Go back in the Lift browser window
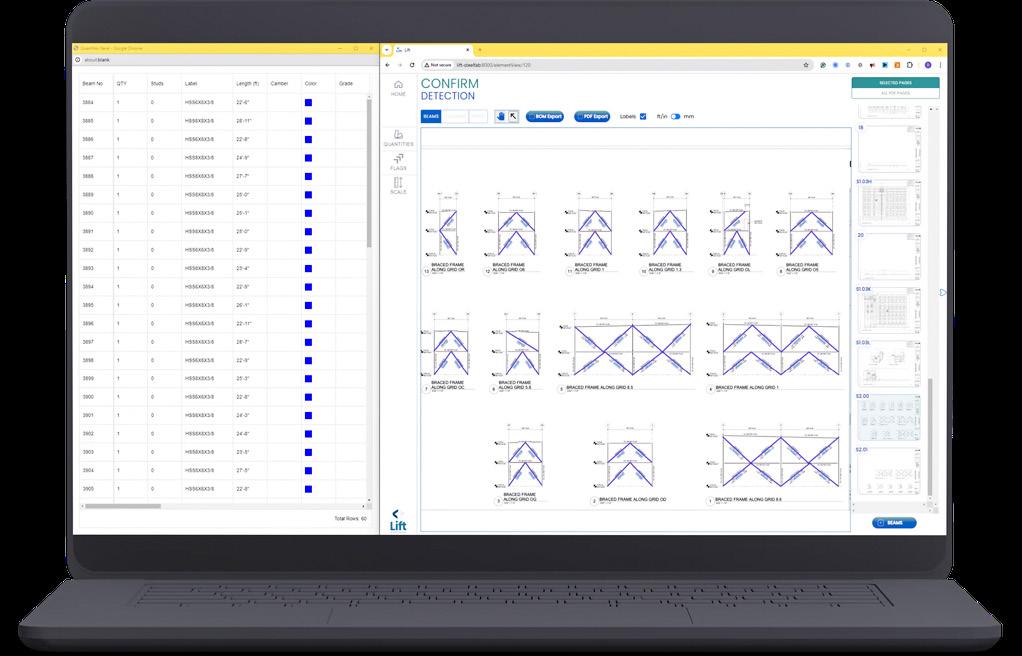 pos(388,65)
